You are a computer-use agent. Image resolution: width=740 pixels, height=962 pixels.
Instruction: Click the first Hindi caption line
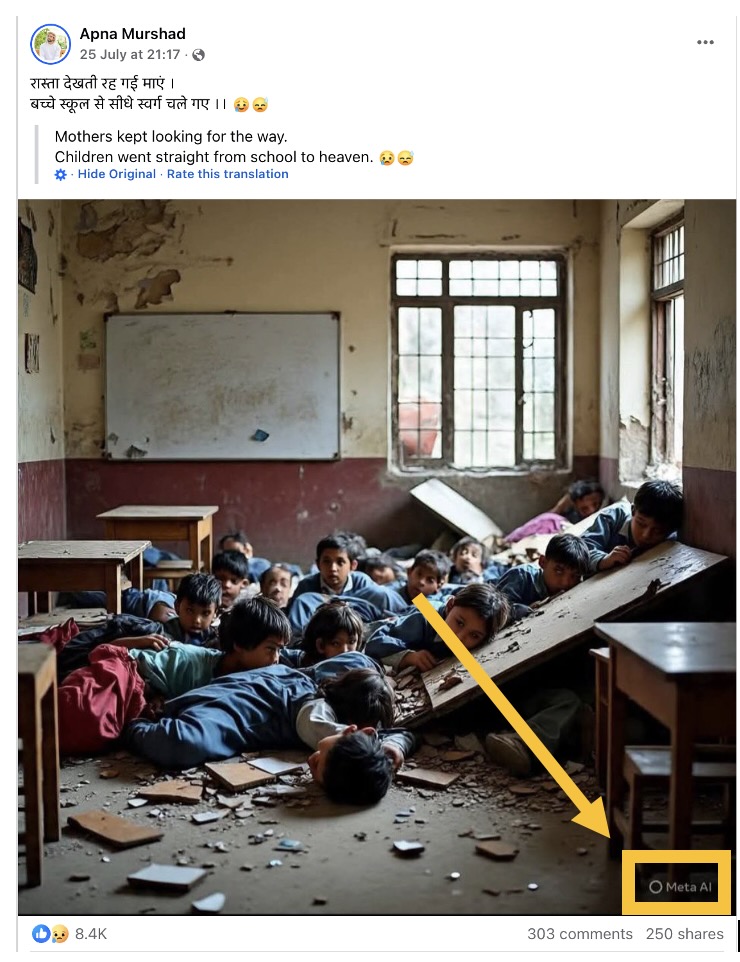(x=103, y=83)
